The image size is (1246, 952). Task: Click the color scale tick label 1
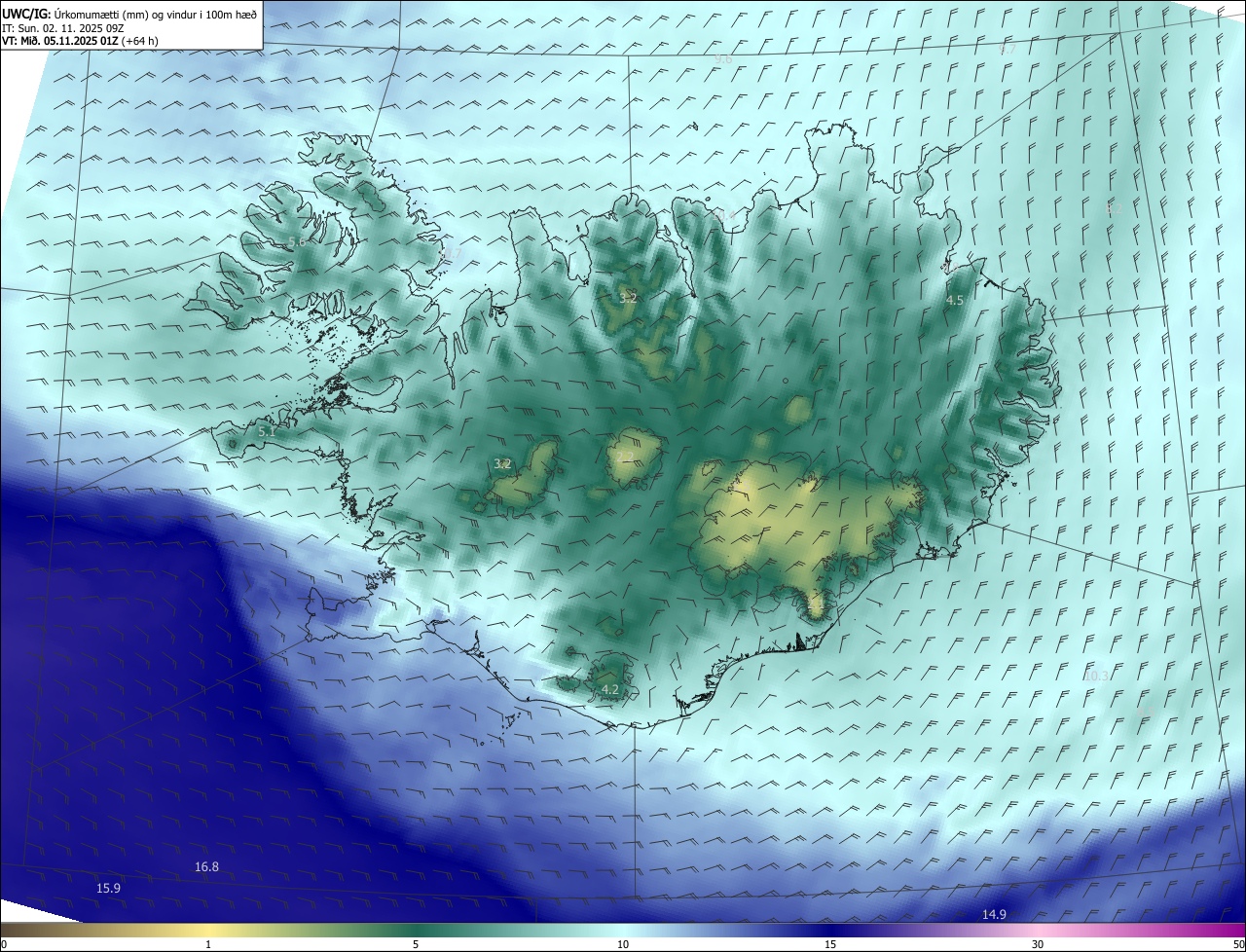[x=208, y=944]
